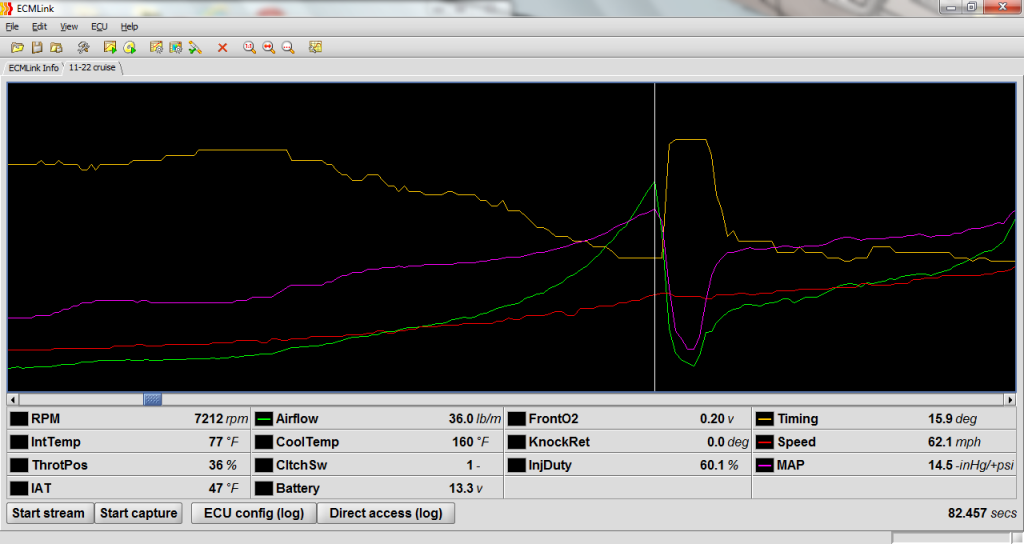Image resolution: width=1024 pixels, height=544 pixels.
Task: Click the yellow disc with play arrow icon
Action: click(129, 48)
